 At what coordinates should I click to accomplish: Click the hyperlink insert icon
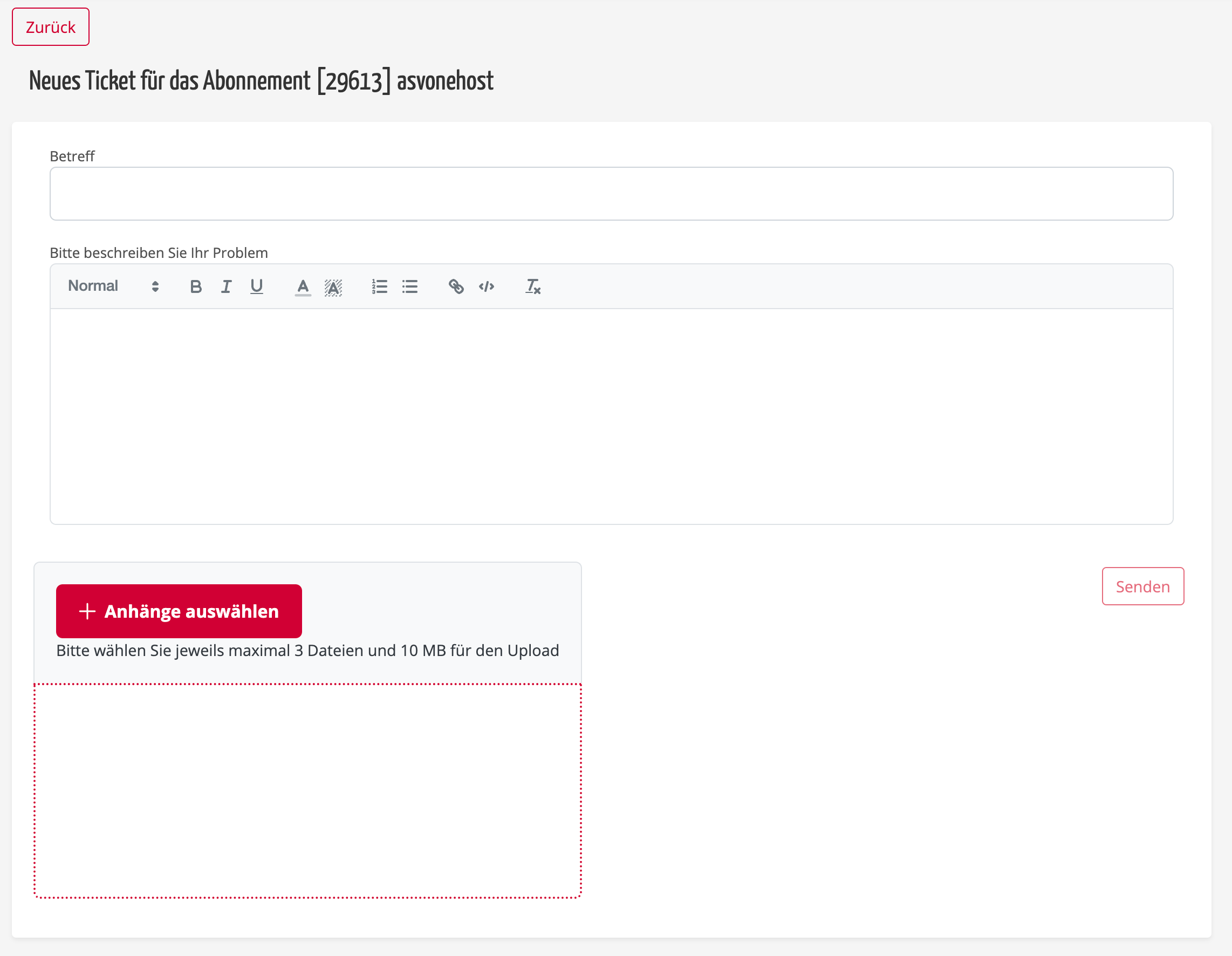(x=456, y=286)
